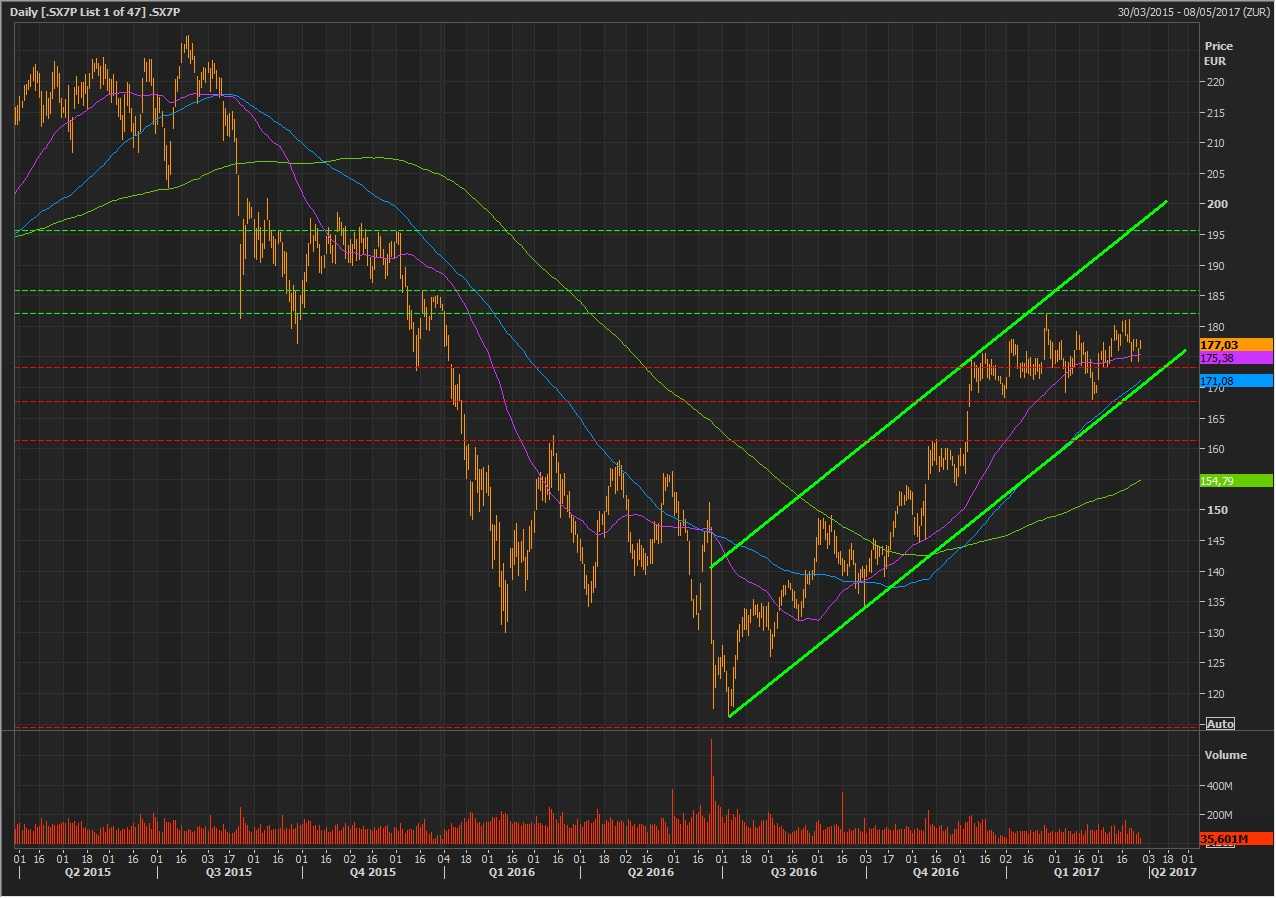Select the upper green channel trendline
This screenshot has width=1276, height=898.
[x=938, y=385]
